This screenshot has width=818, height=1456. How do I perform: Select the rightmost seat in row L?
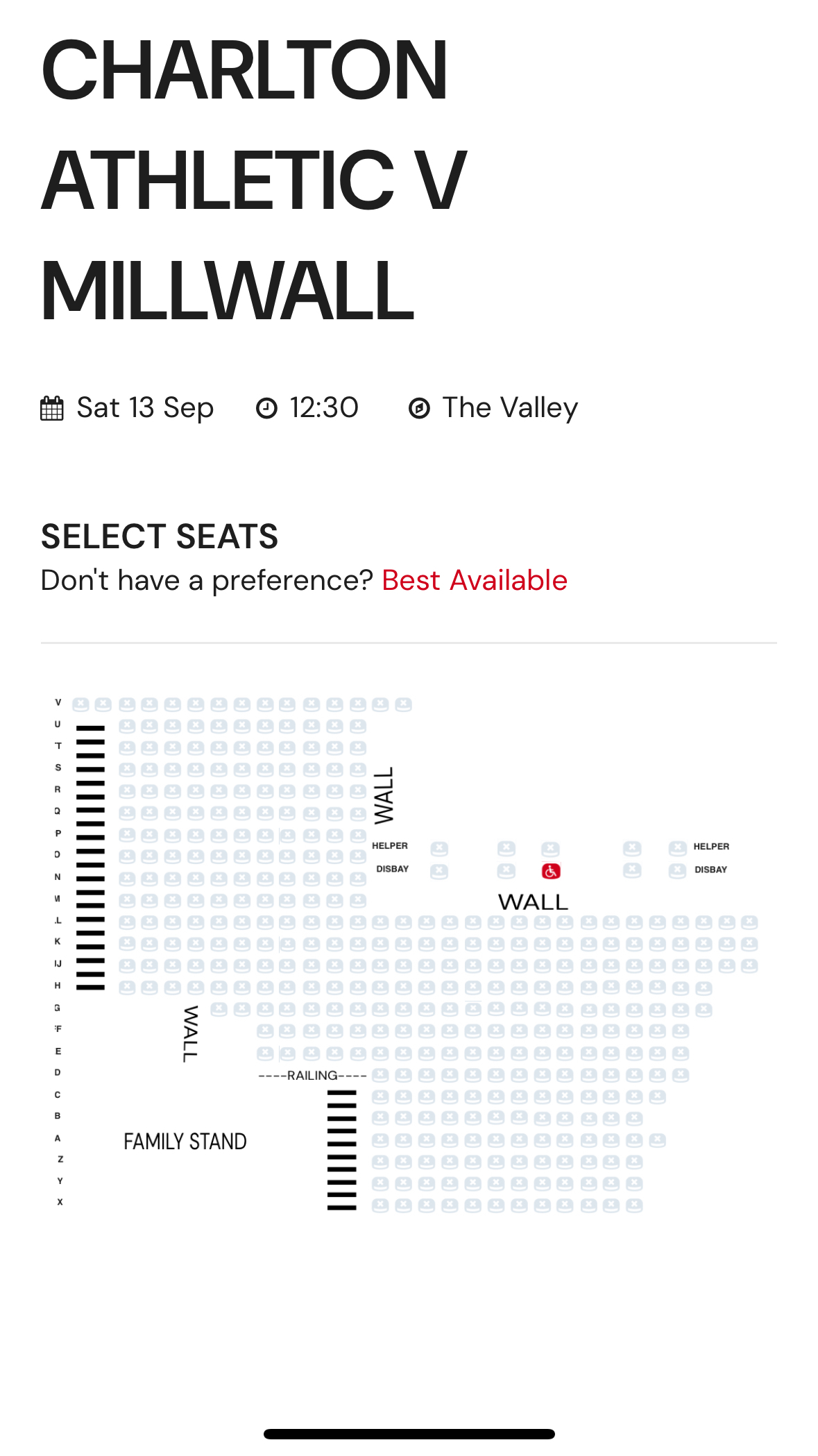[749, 922]
